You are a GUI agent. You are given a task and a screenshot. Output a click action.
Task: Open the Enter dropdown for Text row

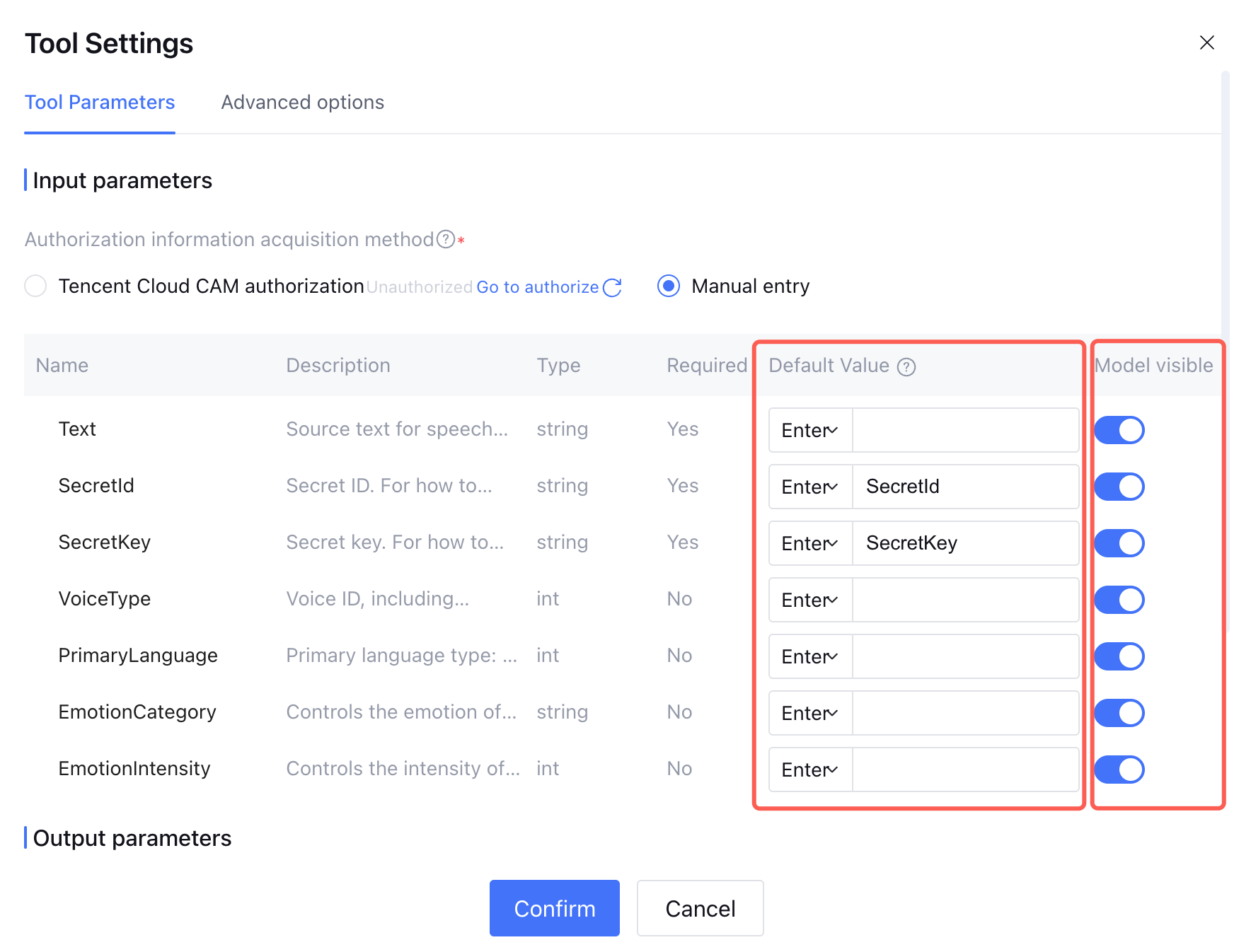(810, 430)
